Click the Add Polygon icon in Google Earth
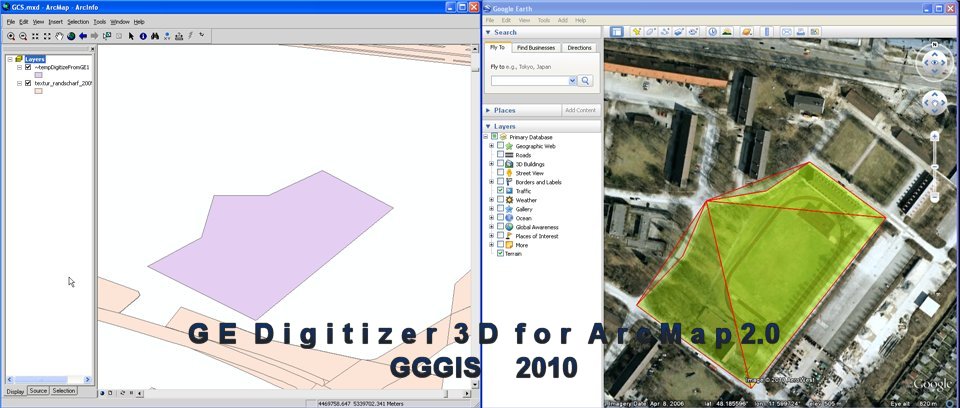This screenshot has width=960, height=408. pyautogui.click(x=651, y=31)
